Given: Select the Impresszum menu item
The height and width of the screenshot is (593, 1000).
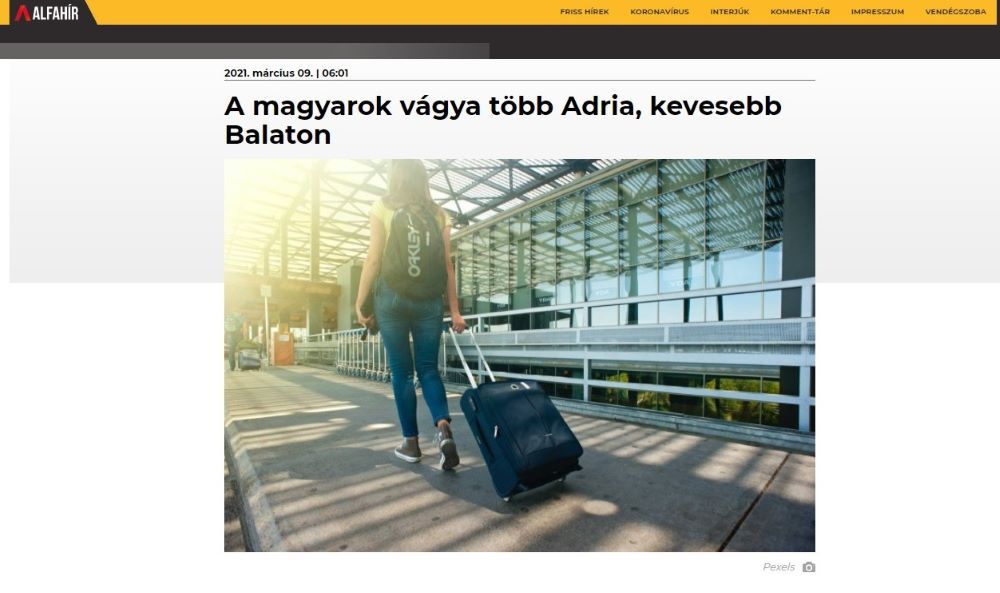Looking at the screenshot, I should (877, 11).
